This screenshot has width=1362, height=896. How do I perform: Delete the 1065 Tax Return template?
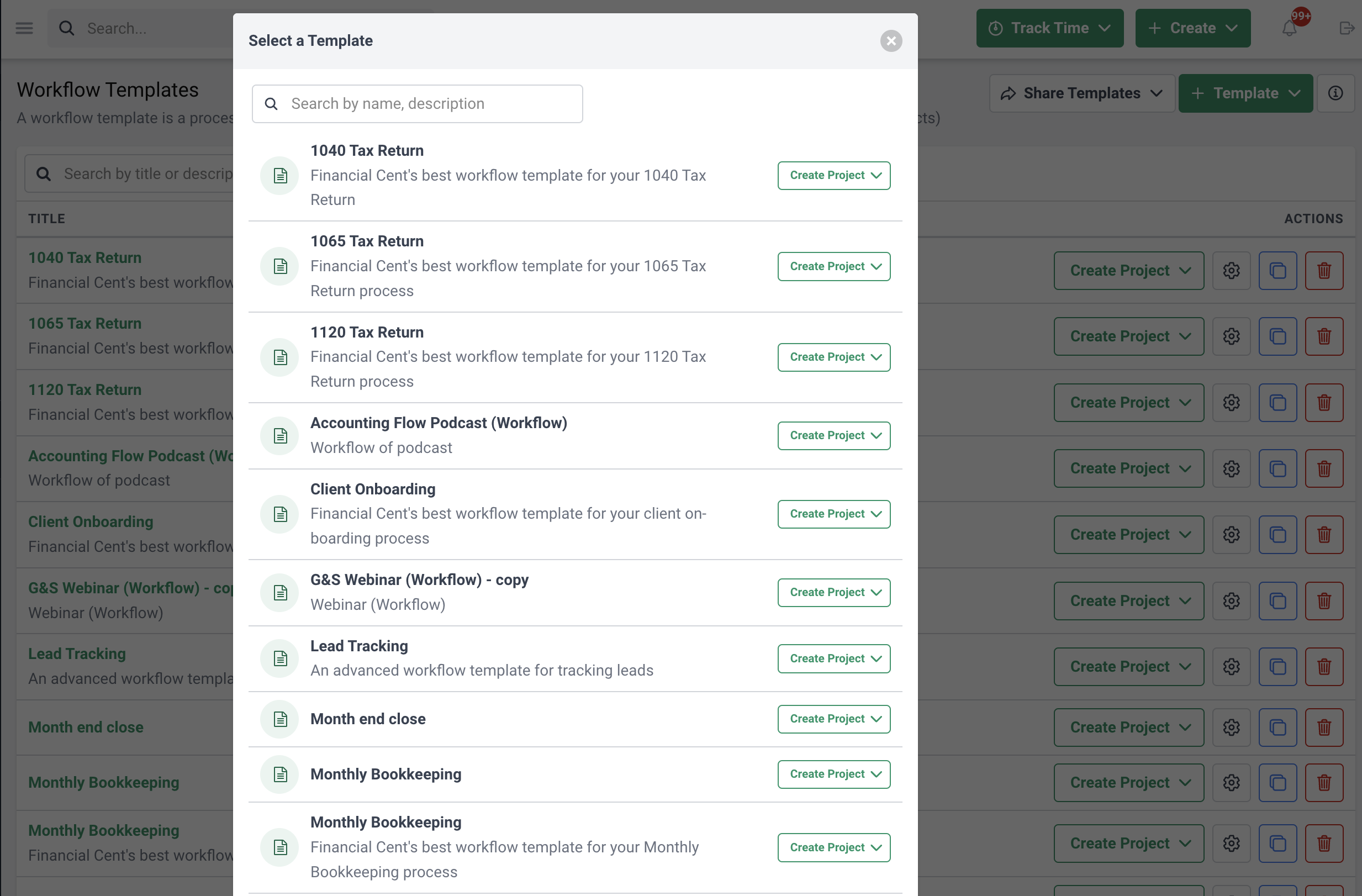(1324, 336)
